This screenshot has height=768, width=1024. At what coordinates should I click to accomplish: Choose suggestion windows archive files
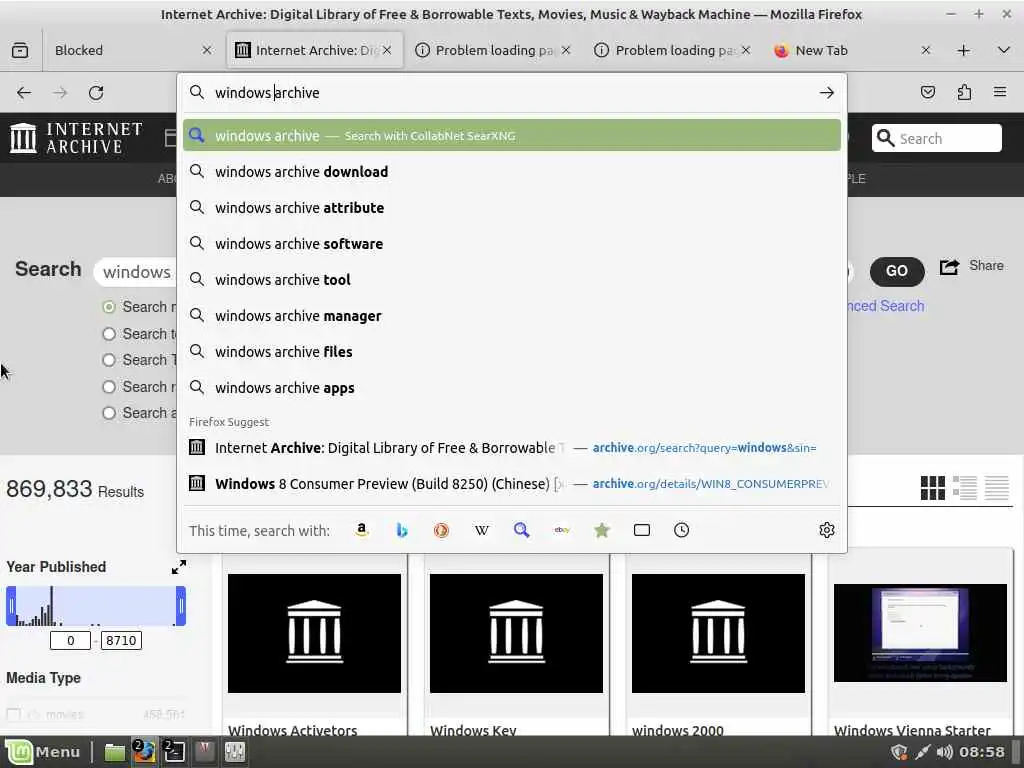(512, 351)
